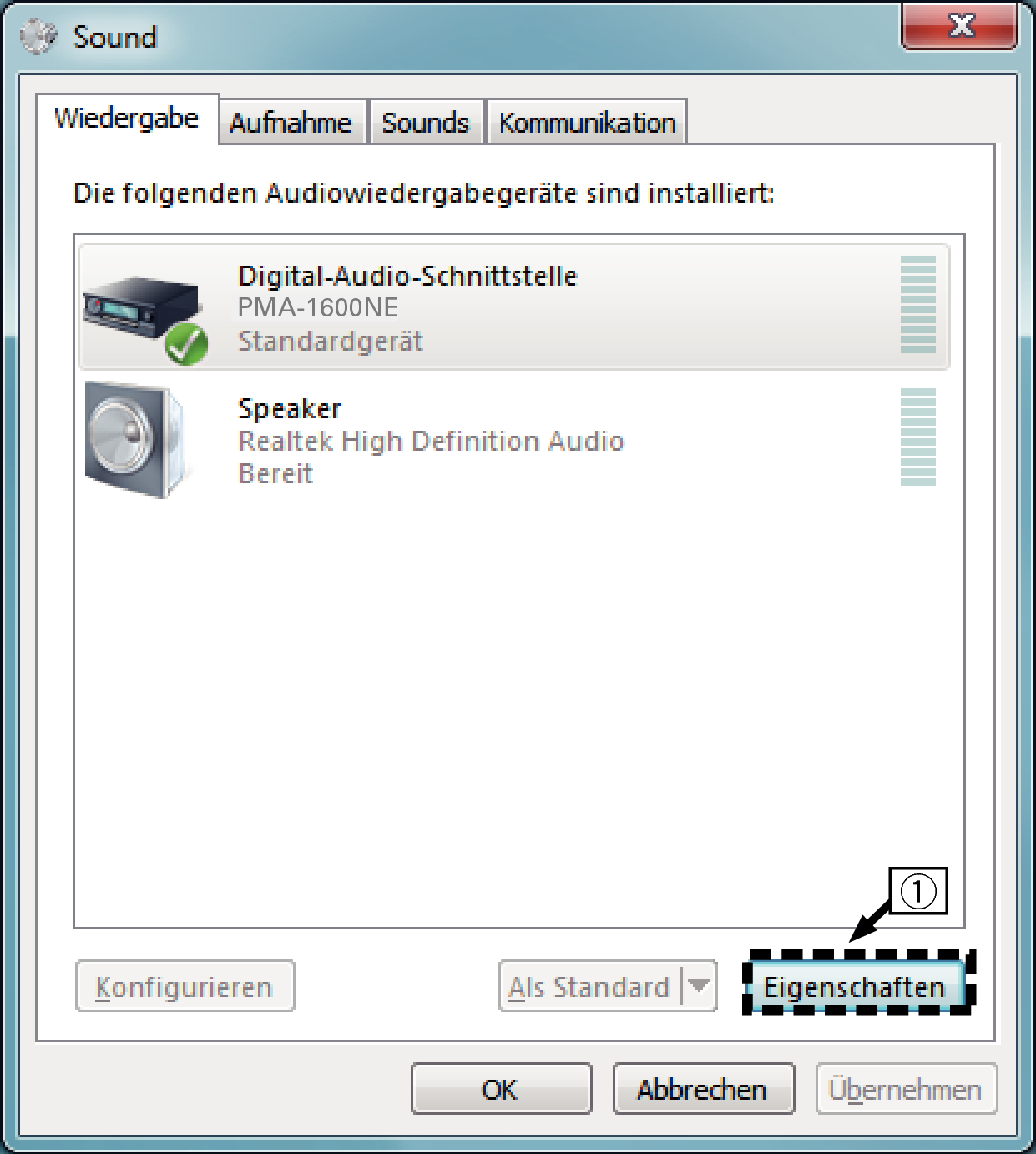Click the Sound dialog title bar icon
The image size is (1036, 1154).
[x=38, y=37]
